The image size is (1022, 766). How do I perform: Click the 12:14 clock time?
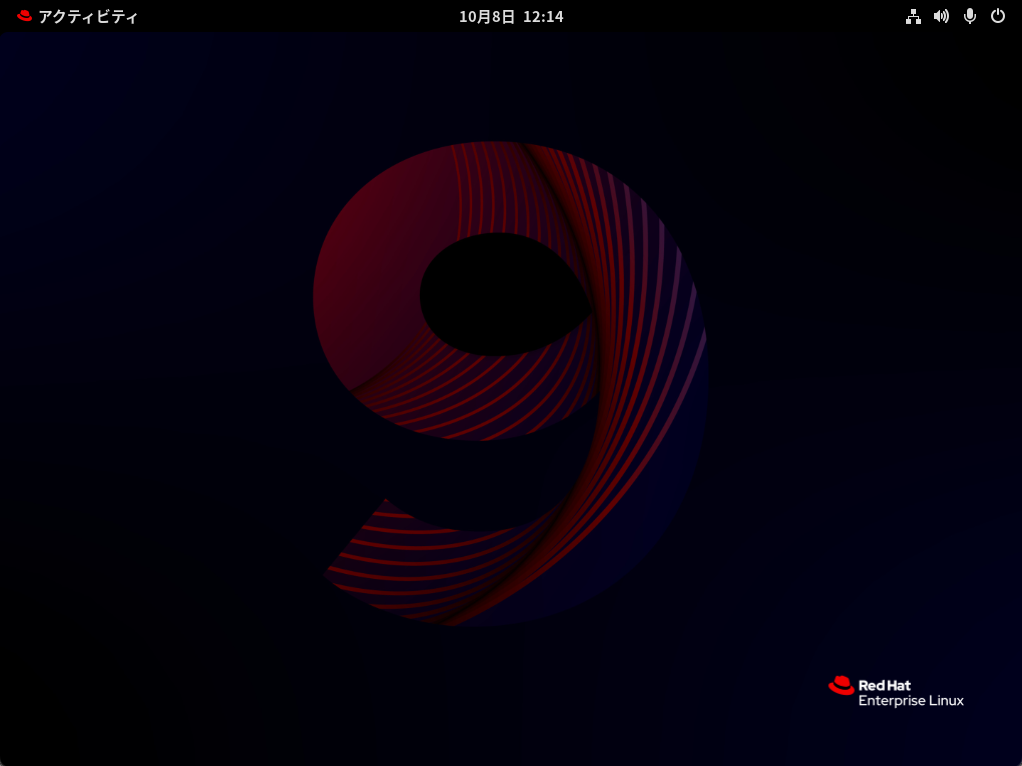click(x=544, y=16)
